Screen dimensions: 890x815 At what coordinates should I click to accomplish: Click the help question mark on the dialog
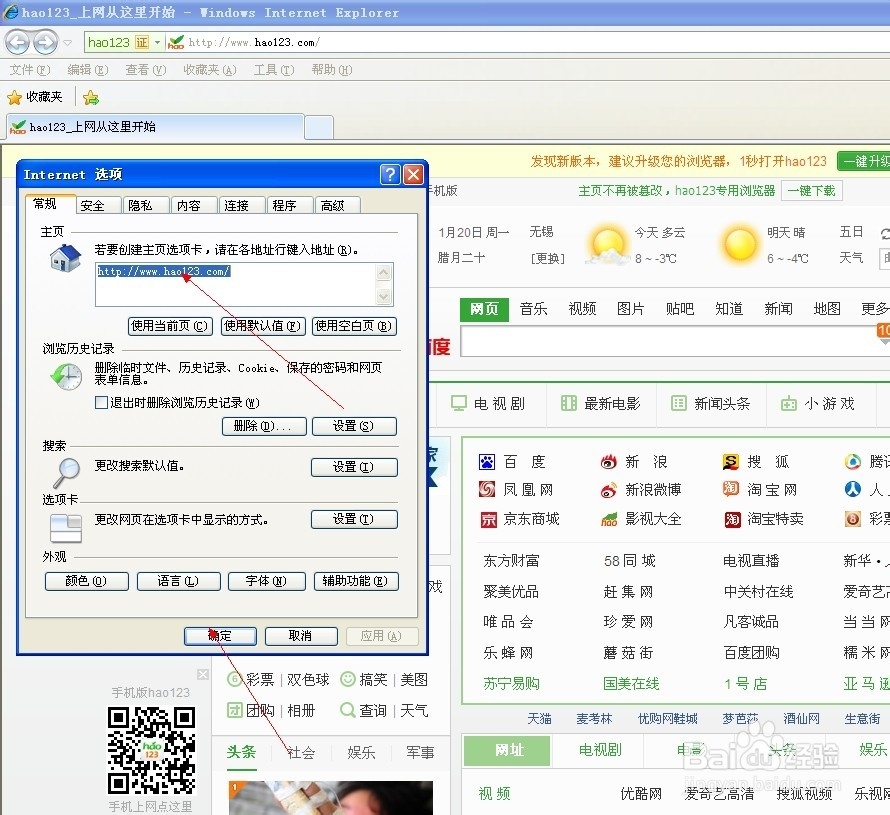pos(389,173)
